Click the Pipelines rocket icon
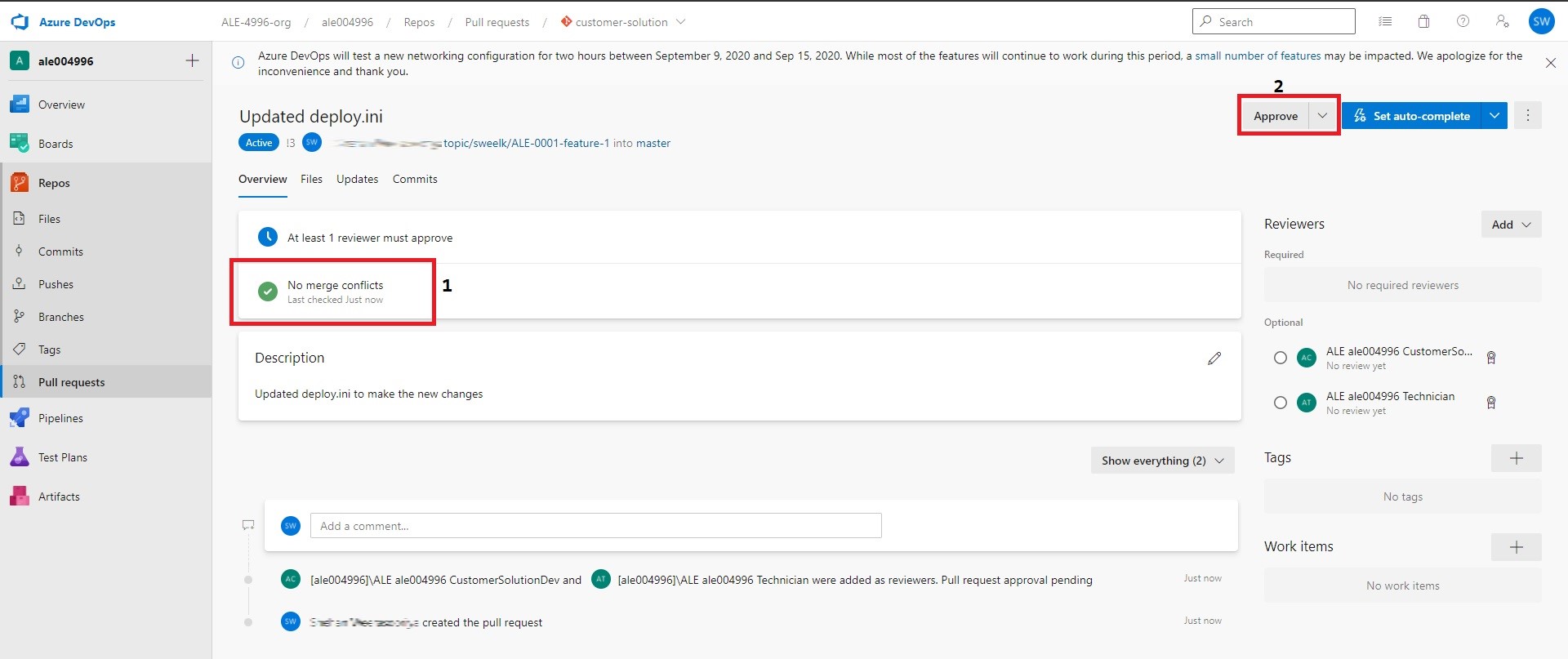 (x=19, y=418)
